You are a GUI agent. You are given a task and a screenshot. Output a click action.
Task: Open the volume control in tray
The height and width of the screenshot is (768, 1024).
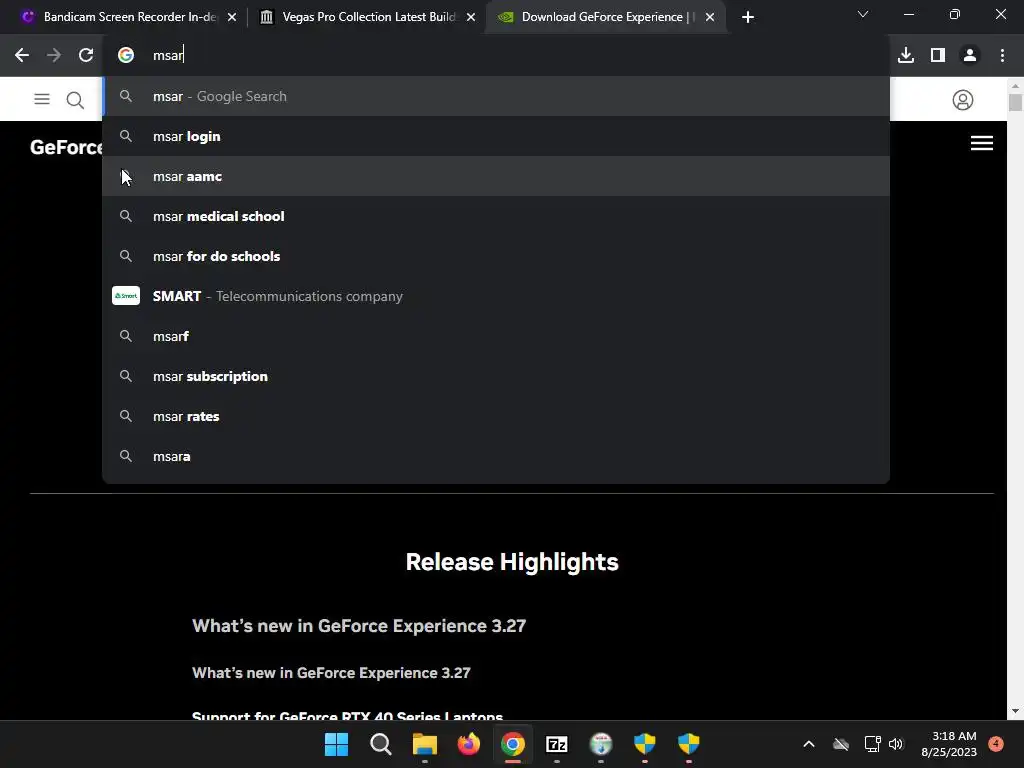pos(896,744)
